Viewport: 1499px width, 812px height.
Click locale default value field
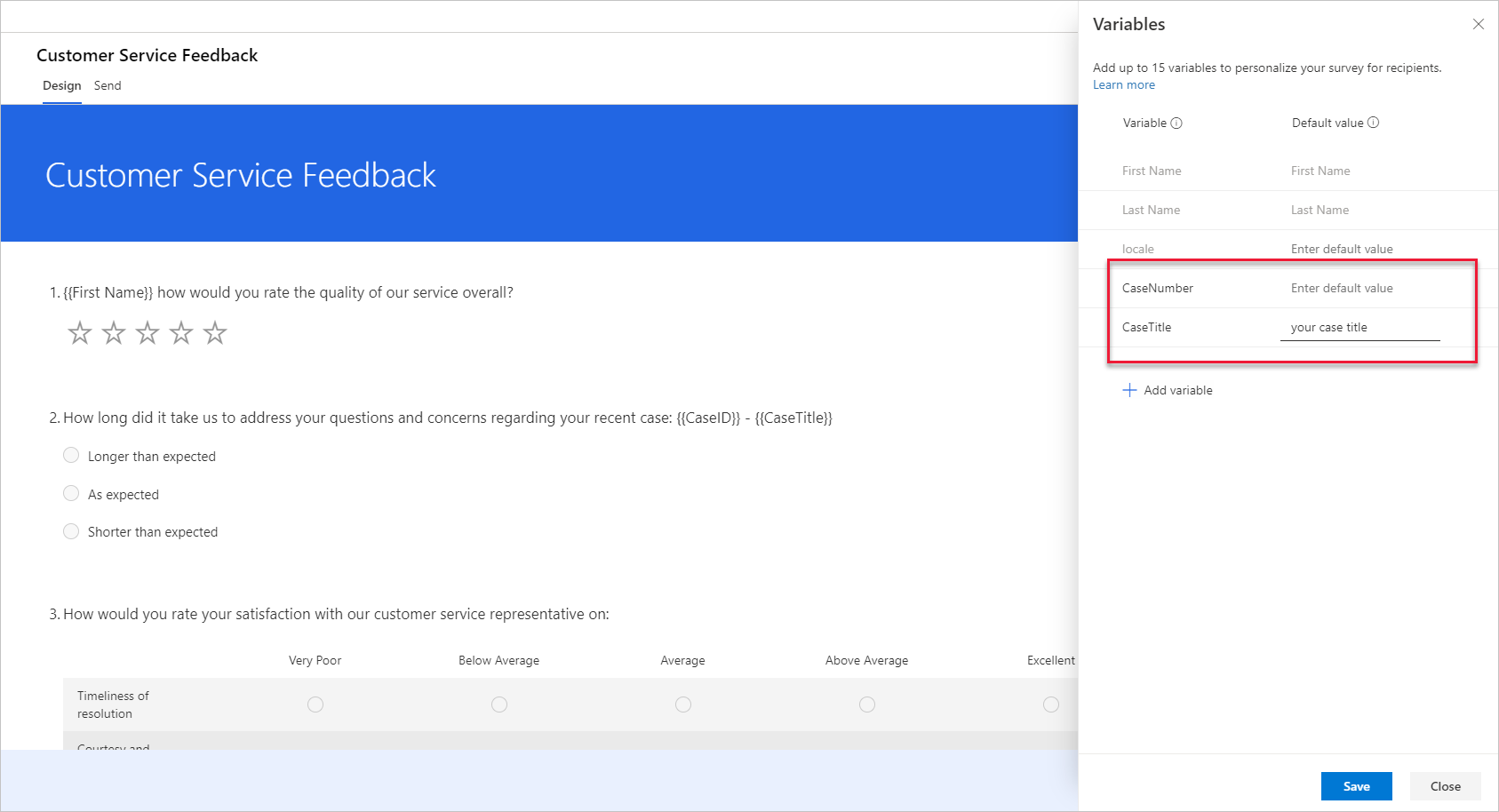pos(1359,249)
